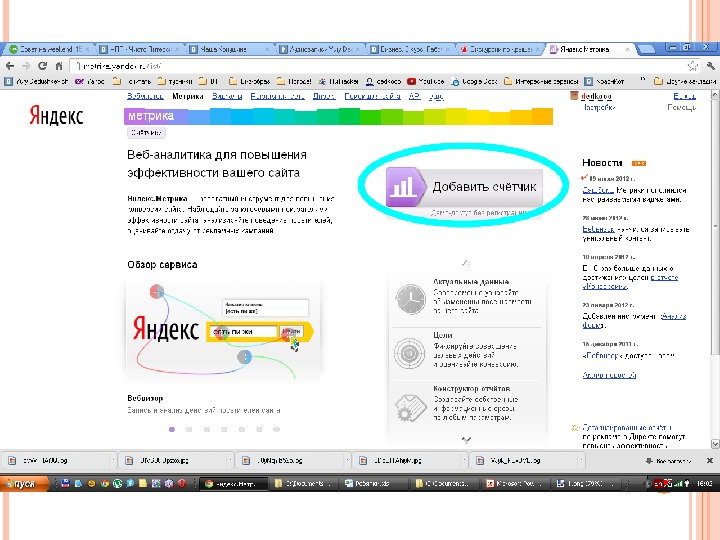Click the browser forward arrow

point(26,66)
